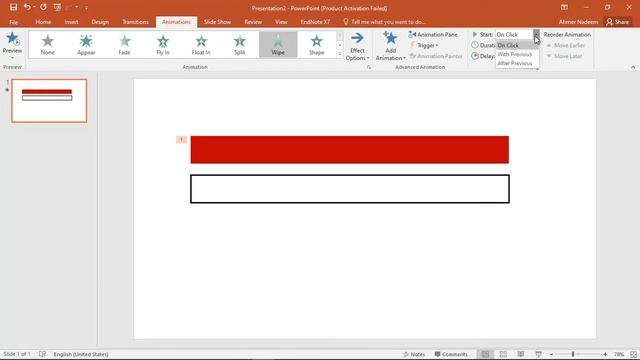The width and height of the screenshot is (640, 360).
Task: Switch to the Review tab
Action: tap(253, 22)
